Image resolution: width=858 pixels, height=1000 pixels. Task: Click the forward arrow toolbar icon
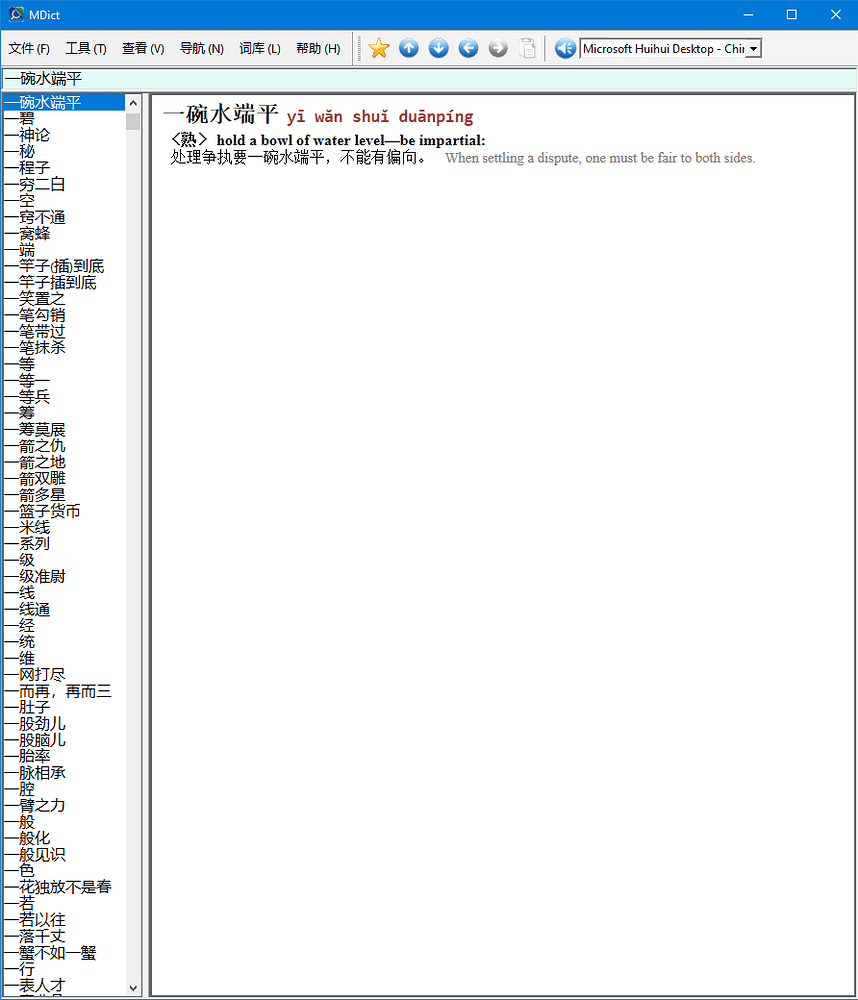click(497, 47)
